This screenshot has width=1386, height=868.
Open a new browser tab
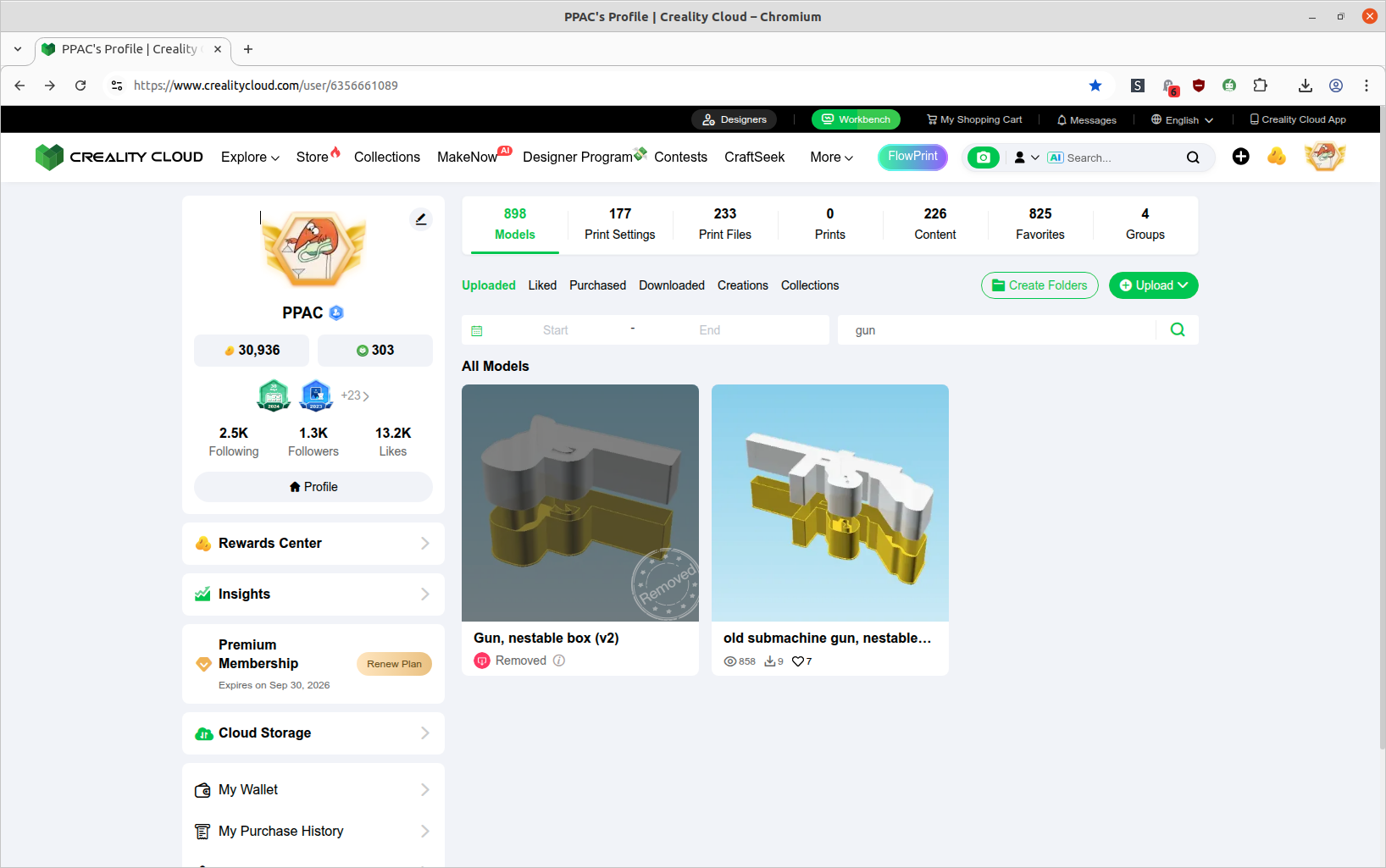[248, 49]
